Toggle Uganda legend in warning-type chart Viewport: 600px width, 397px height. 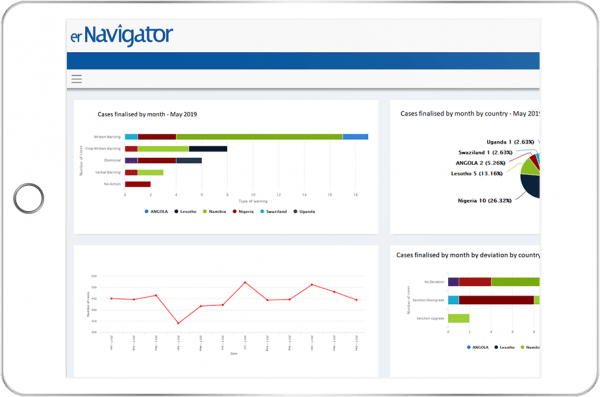304,211
